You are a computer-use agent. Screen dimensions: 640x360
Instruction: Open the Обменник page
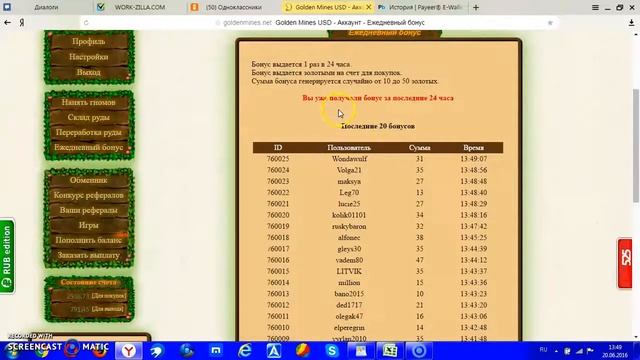coord(89,180)
